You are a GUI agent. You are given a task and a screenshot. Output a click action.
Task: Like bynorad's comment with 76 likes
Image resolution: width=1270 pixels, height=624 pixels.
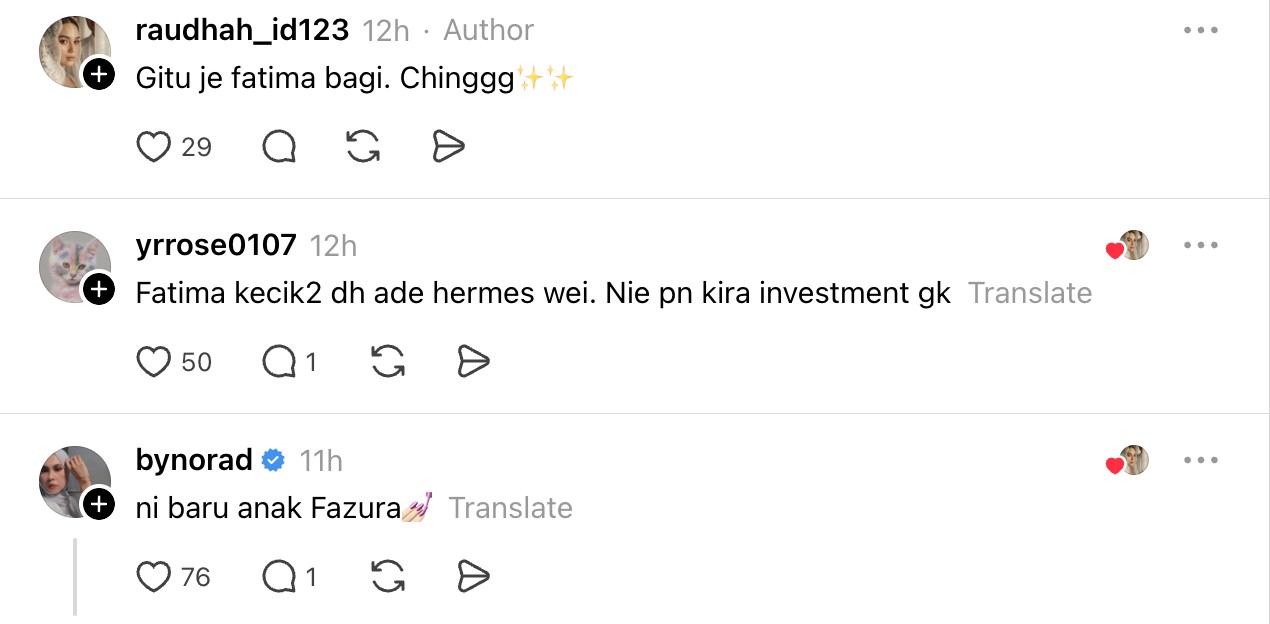(154, 577)
